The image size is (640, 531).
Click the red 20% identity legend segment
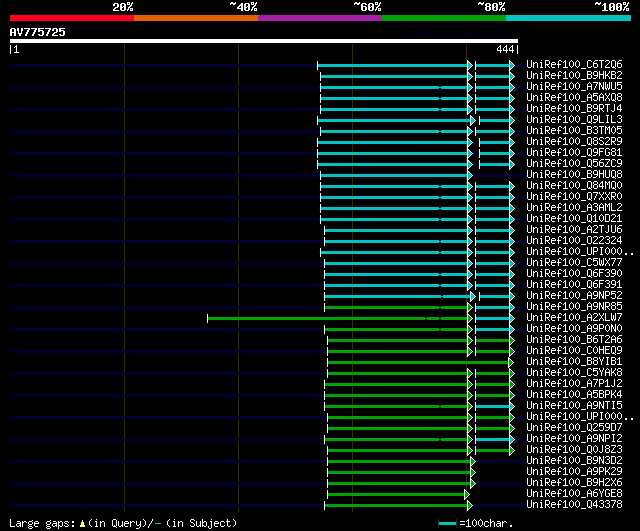coord(72,18)
